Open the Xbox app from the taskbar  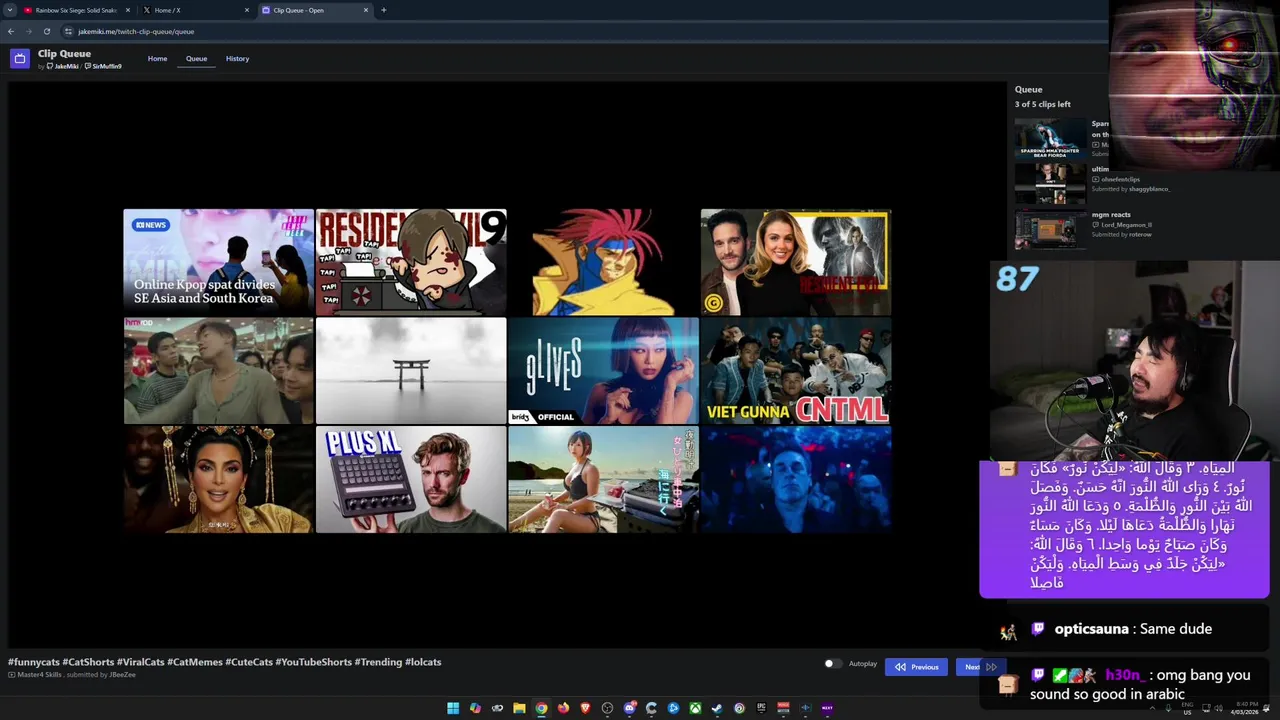(x=695, y=708)
